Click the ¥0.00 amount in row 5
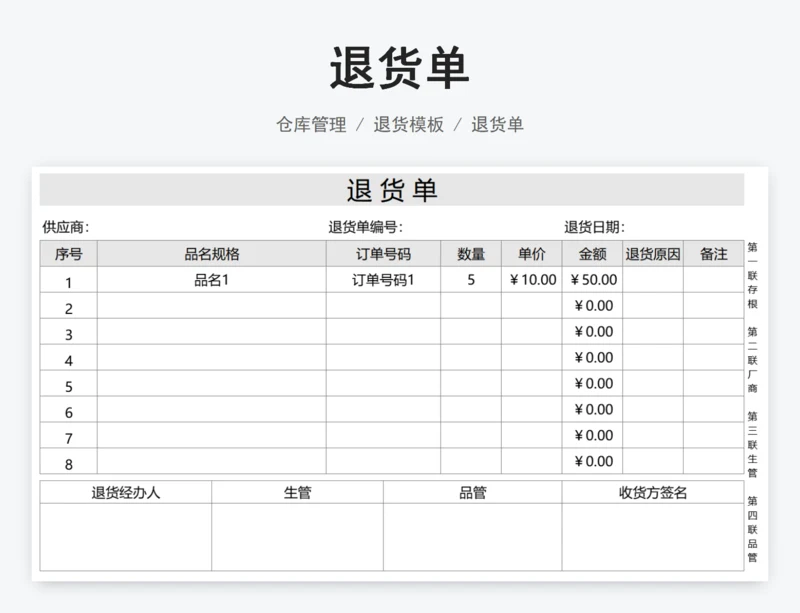This screenshot has height=613, width=800. coord(592,383)
